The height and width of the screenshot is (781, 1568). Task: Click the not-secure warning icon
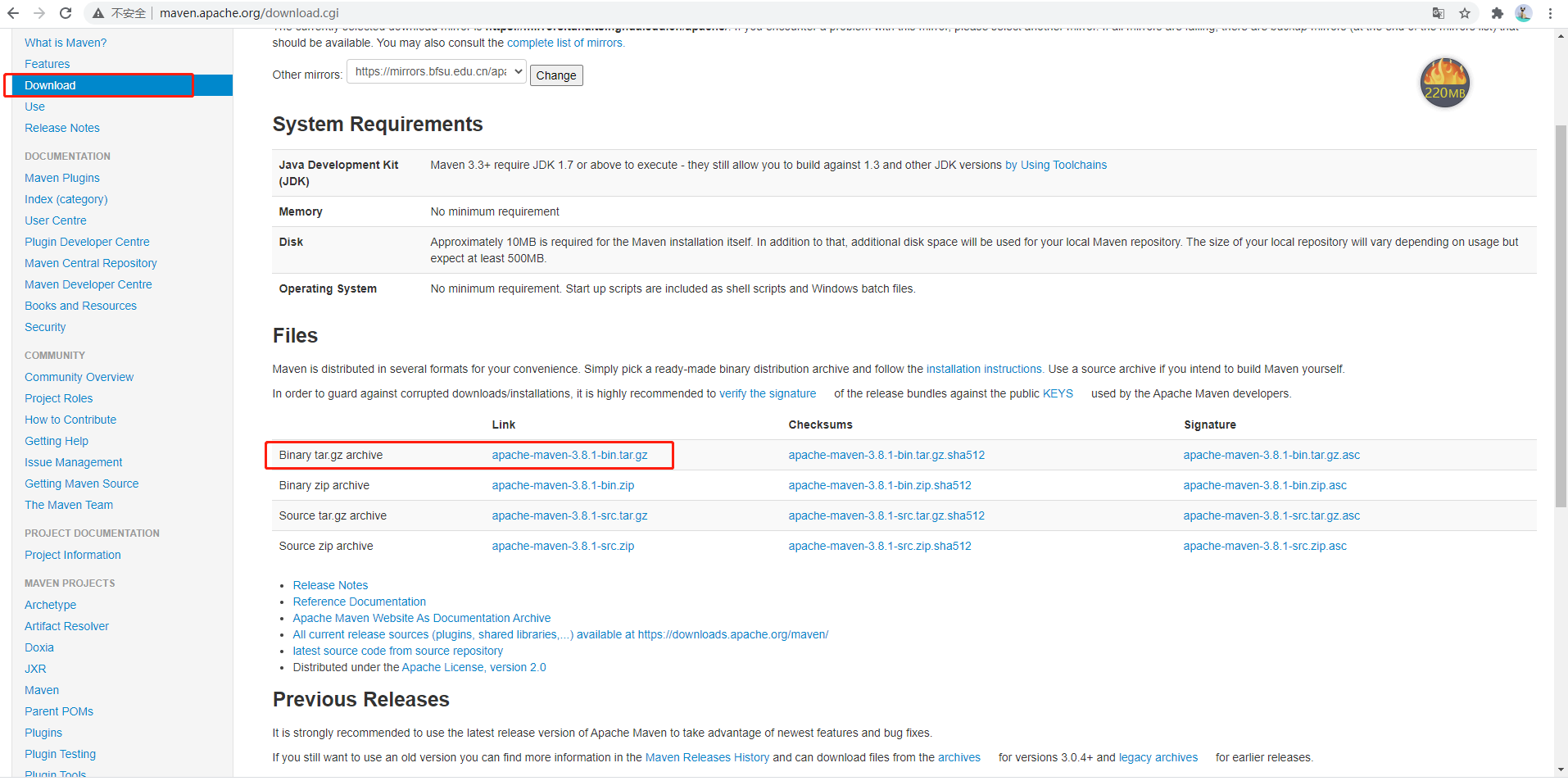98,13
